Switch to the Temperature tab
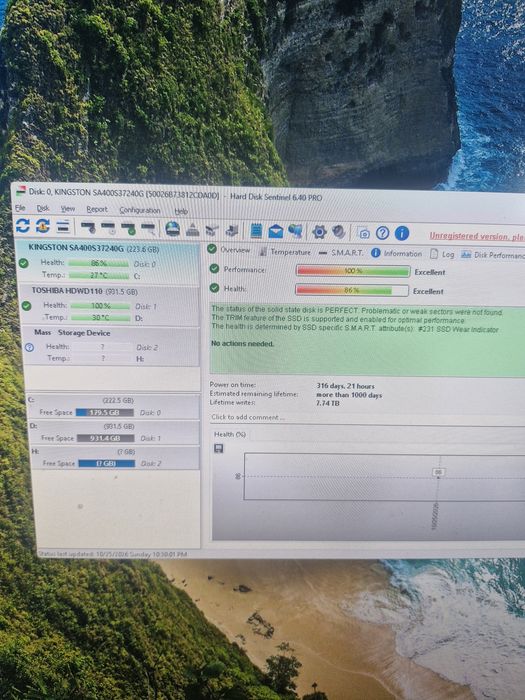Viewport: 525px width, 700px height. (285, 252)
